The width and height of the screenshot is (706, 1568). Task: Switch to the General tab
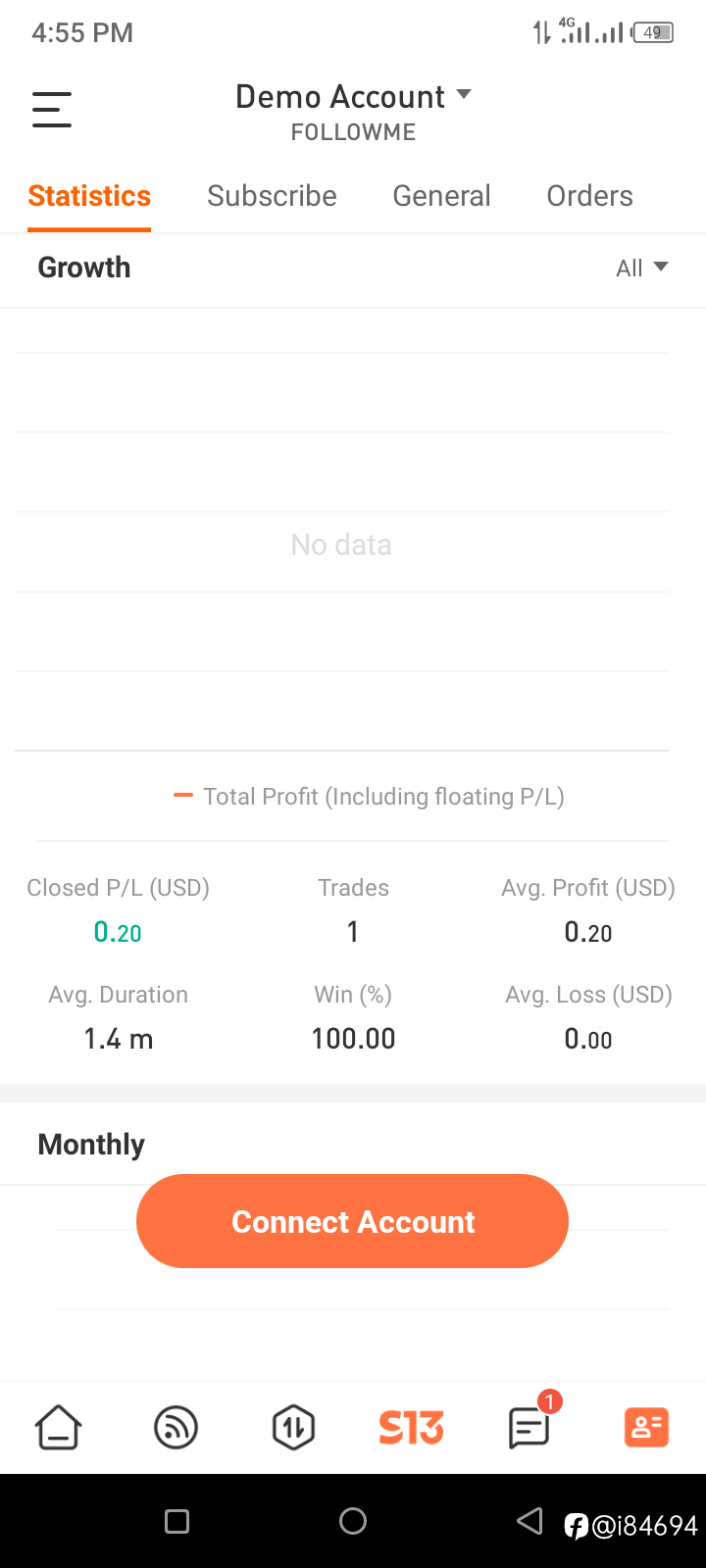441,196
